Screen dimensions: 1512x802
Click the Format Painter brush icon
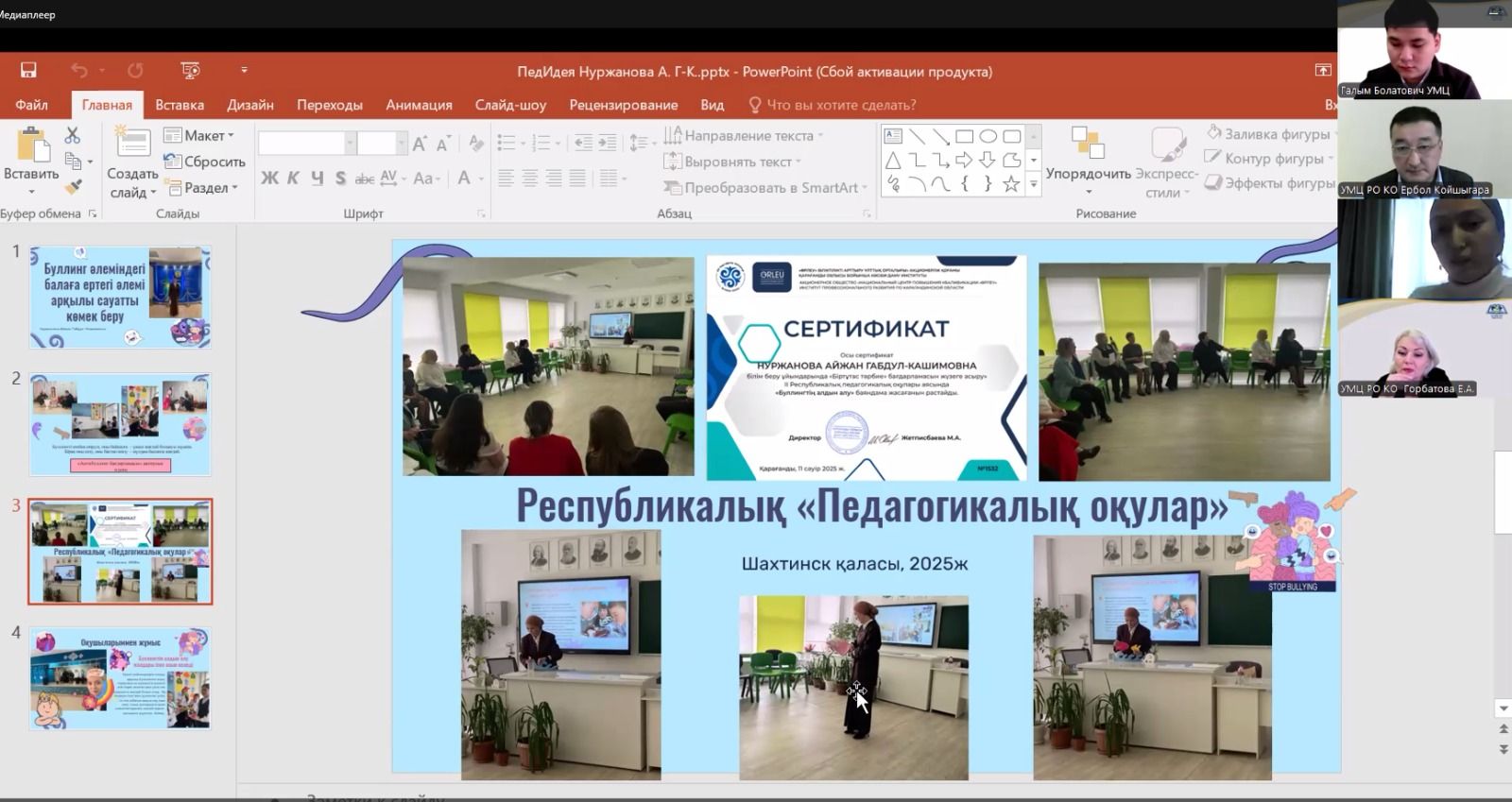pos(74,187)
